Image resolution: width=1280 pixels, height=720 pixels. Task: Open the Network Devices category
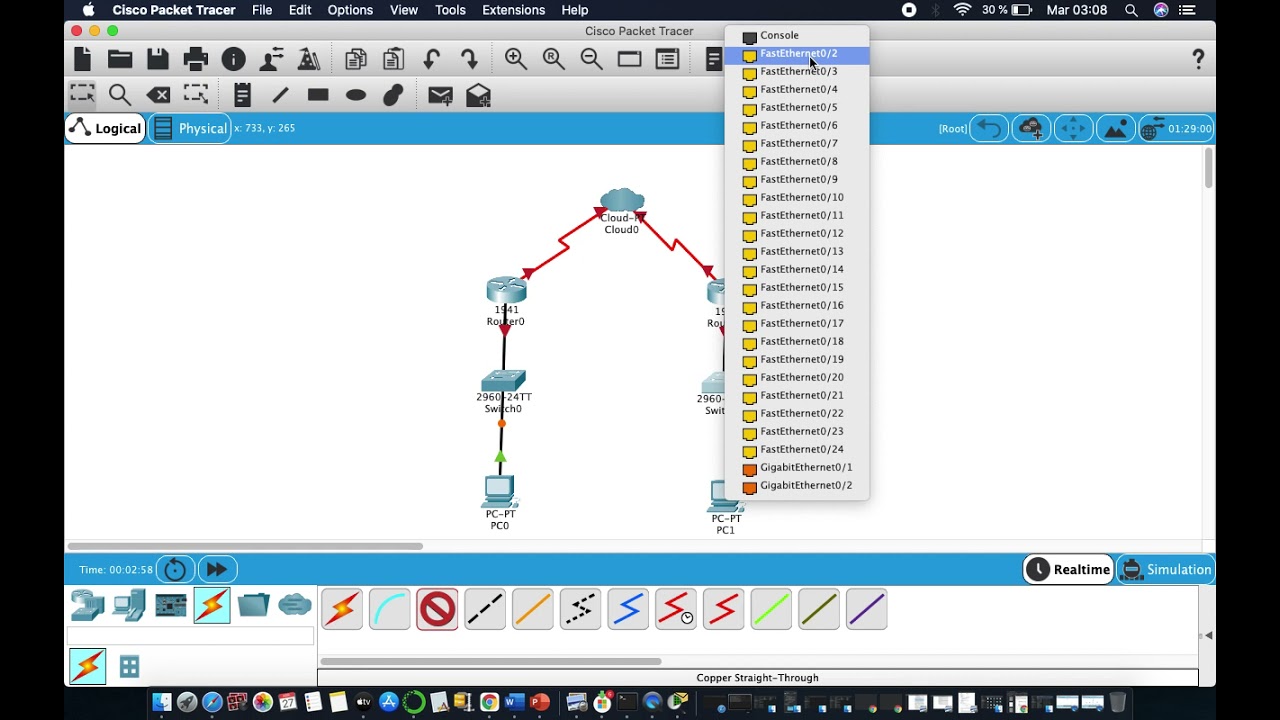click(87, 605)
